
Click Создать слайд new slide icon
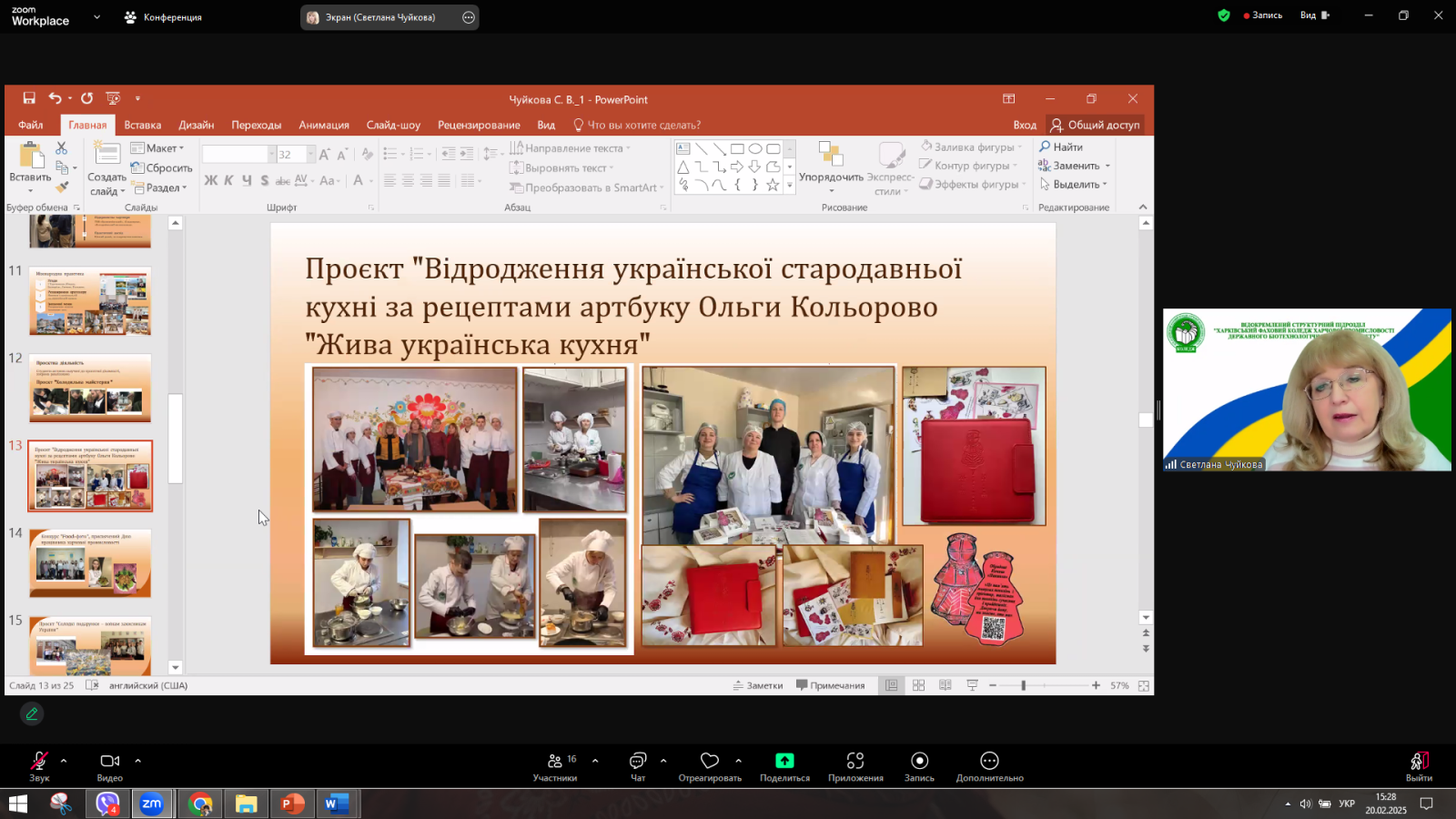click(106, 155)
